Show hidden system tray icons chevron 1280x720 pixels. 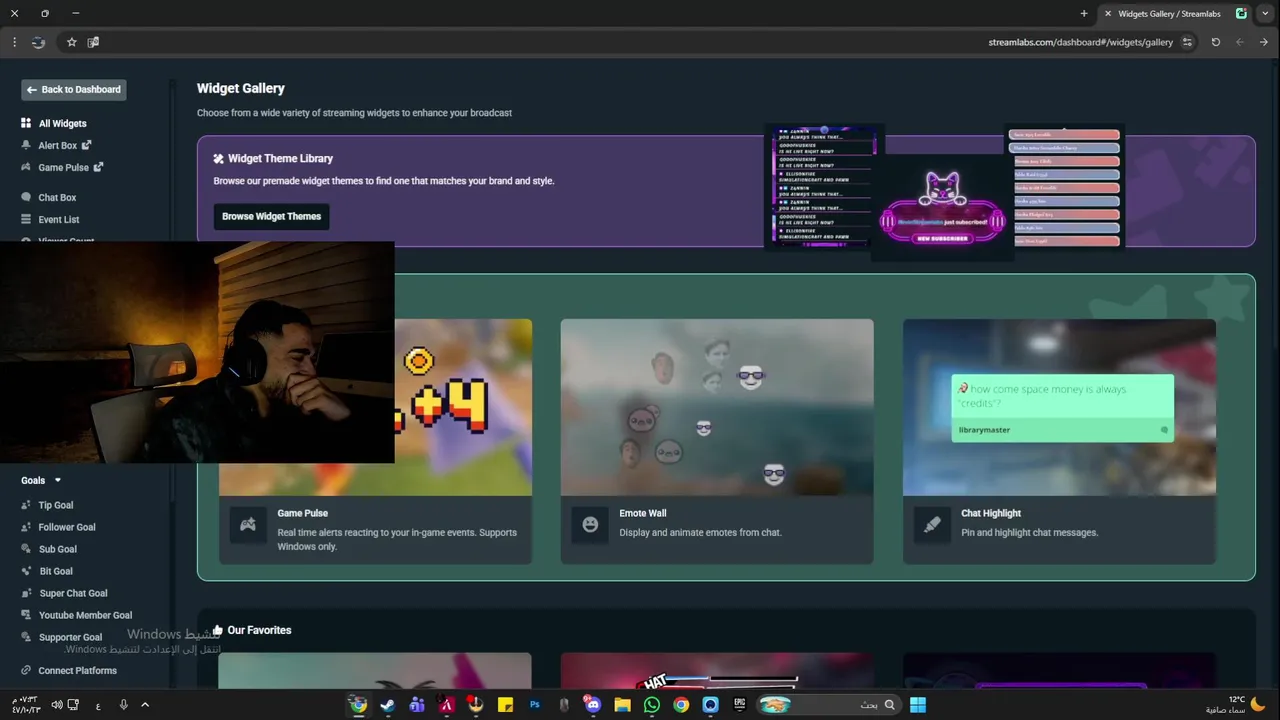pyautogui.click(x=144, y=705)
